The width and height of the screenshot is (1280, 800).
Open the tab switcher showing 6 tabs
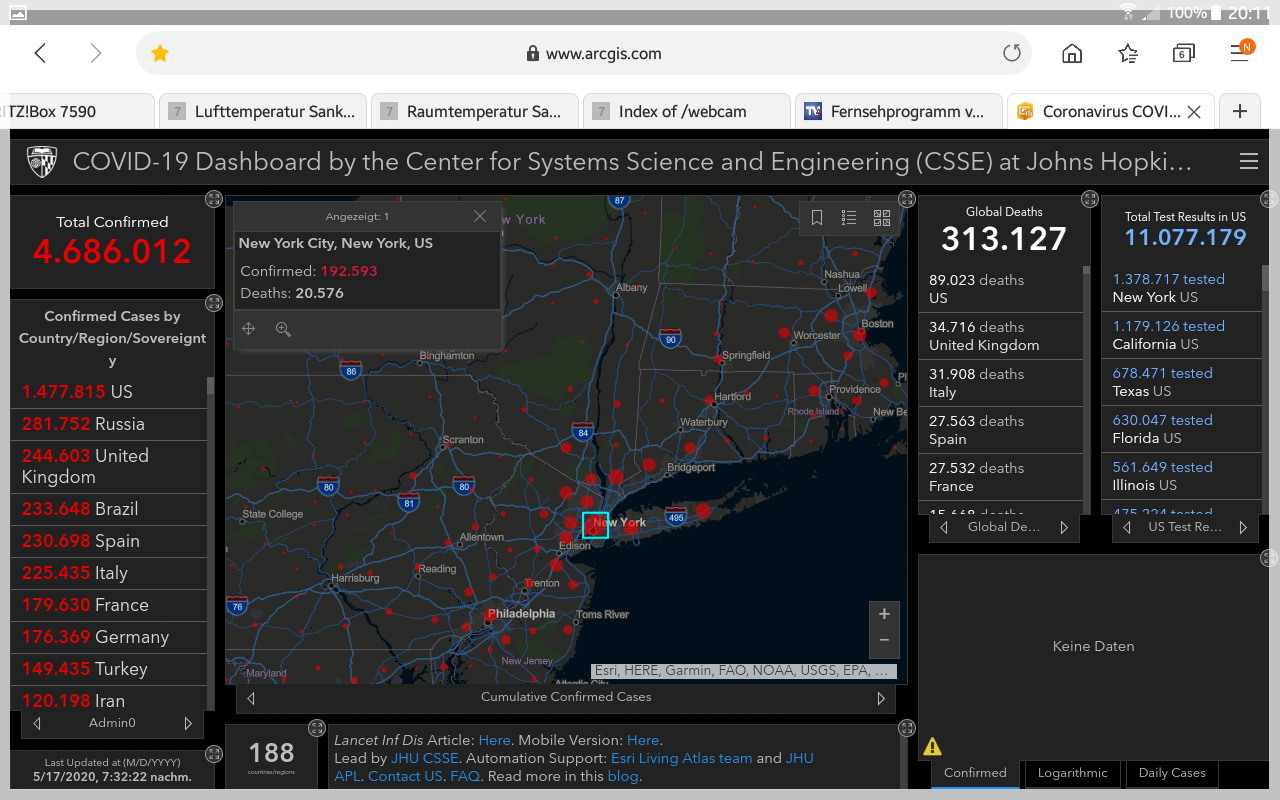[1183, 54]
